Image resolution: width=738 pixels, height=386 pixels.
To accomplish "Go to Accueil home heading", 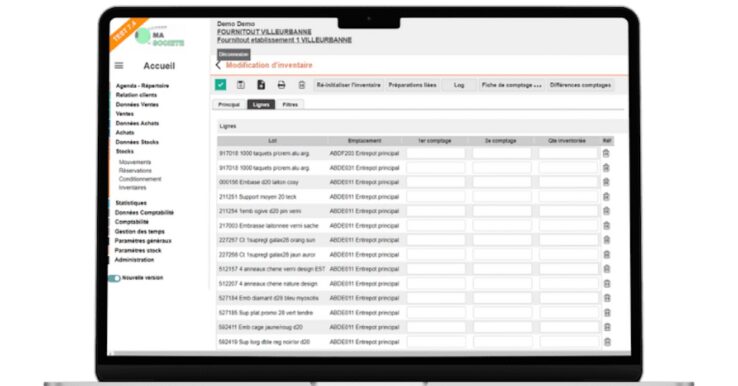I will 159,66.
